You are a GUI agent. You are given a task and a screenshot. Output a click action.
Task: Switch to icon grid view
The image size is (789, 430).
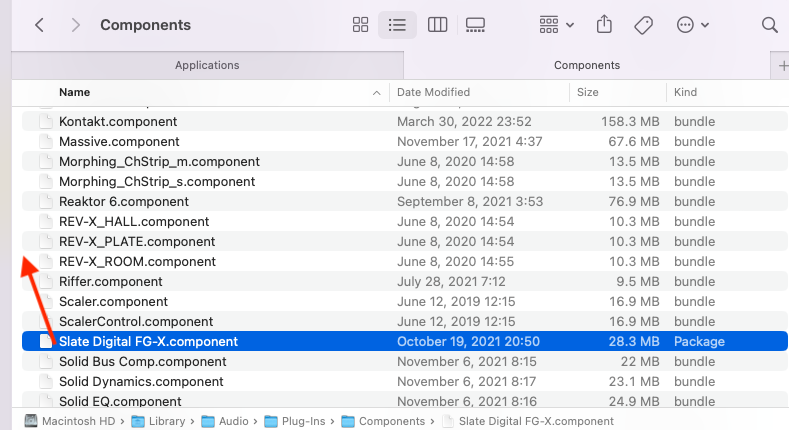(x=361, y=25)
